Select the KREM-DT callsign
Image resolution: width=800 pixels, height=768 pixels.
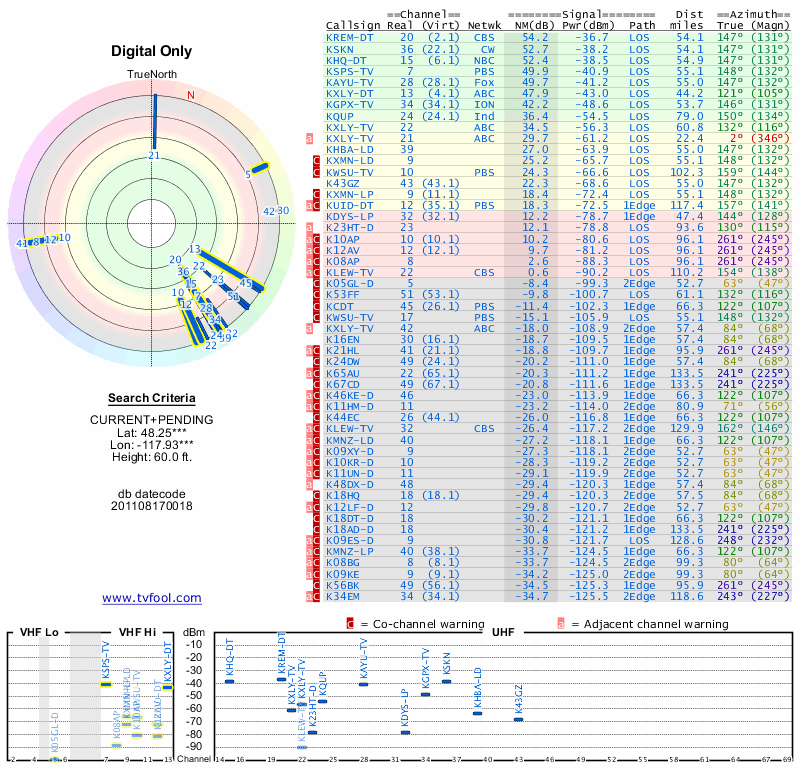350,38
